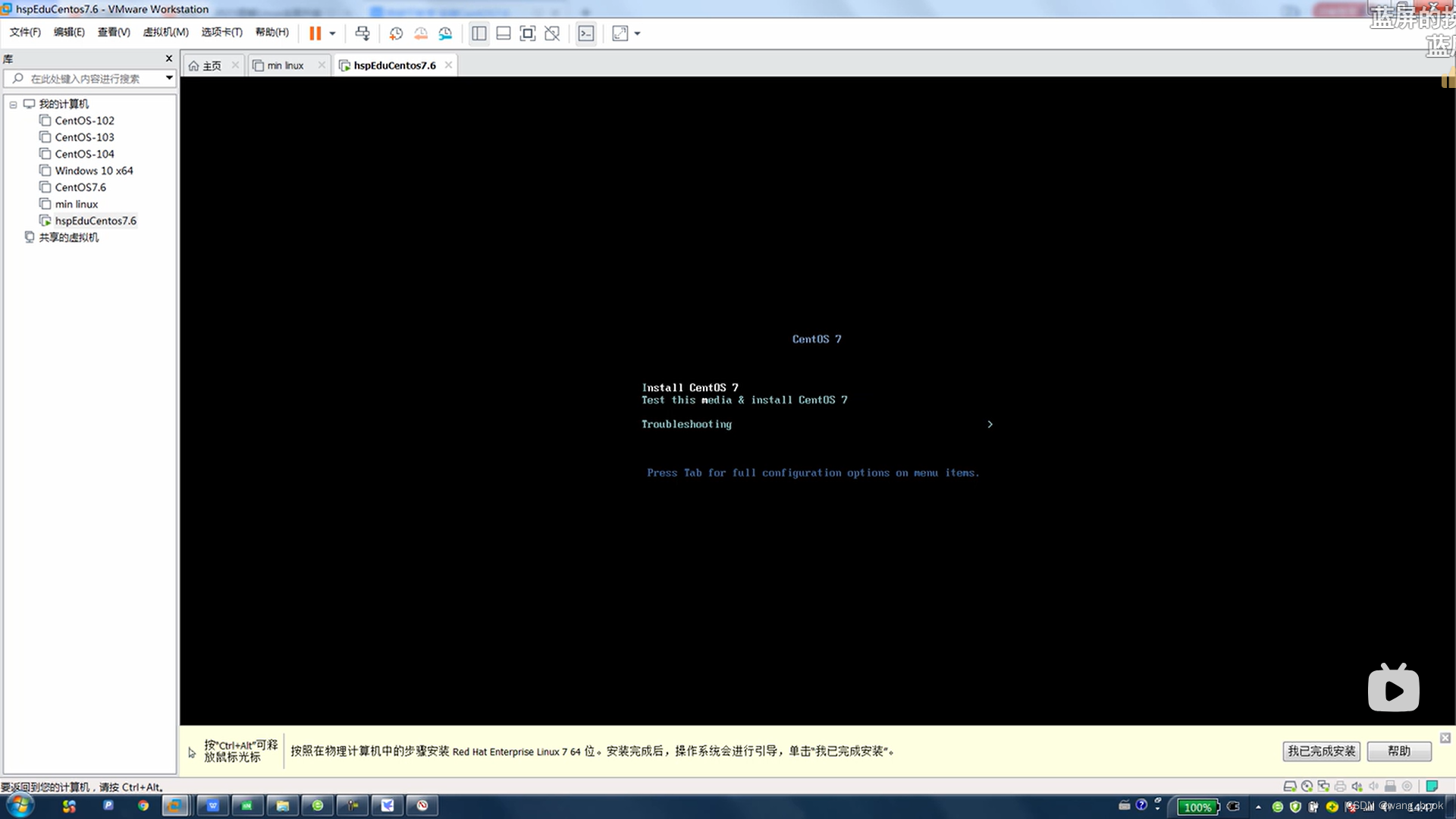Click the printer device status icon

[1340, 786]
